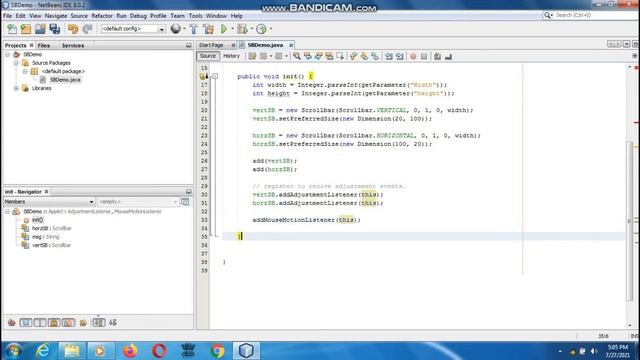Viewport: 640px width, 360px height.
Task: Open the Refactor menu
Action: coord(102,16)
